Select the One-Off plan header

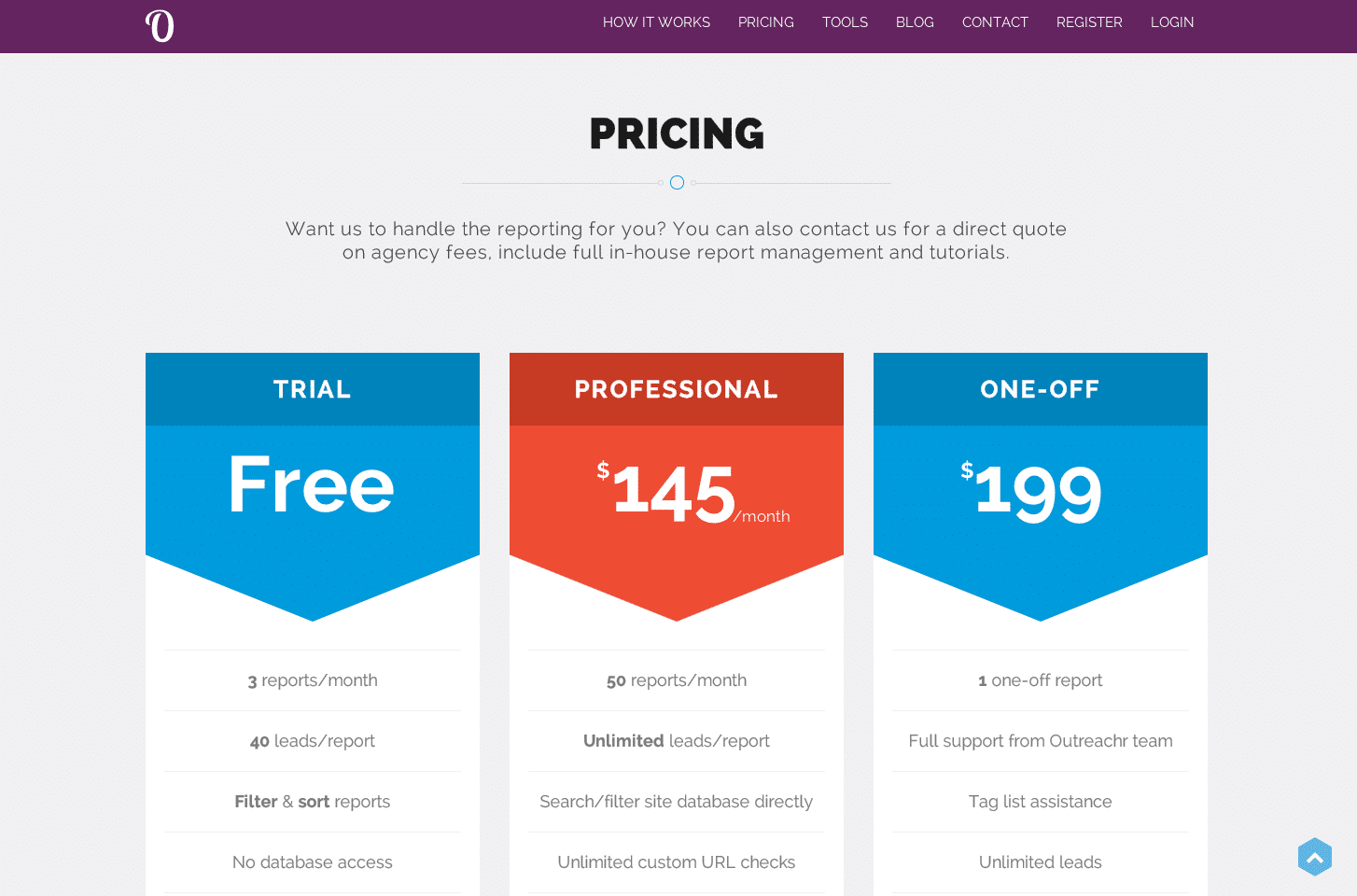click(x=1040, y=389)
